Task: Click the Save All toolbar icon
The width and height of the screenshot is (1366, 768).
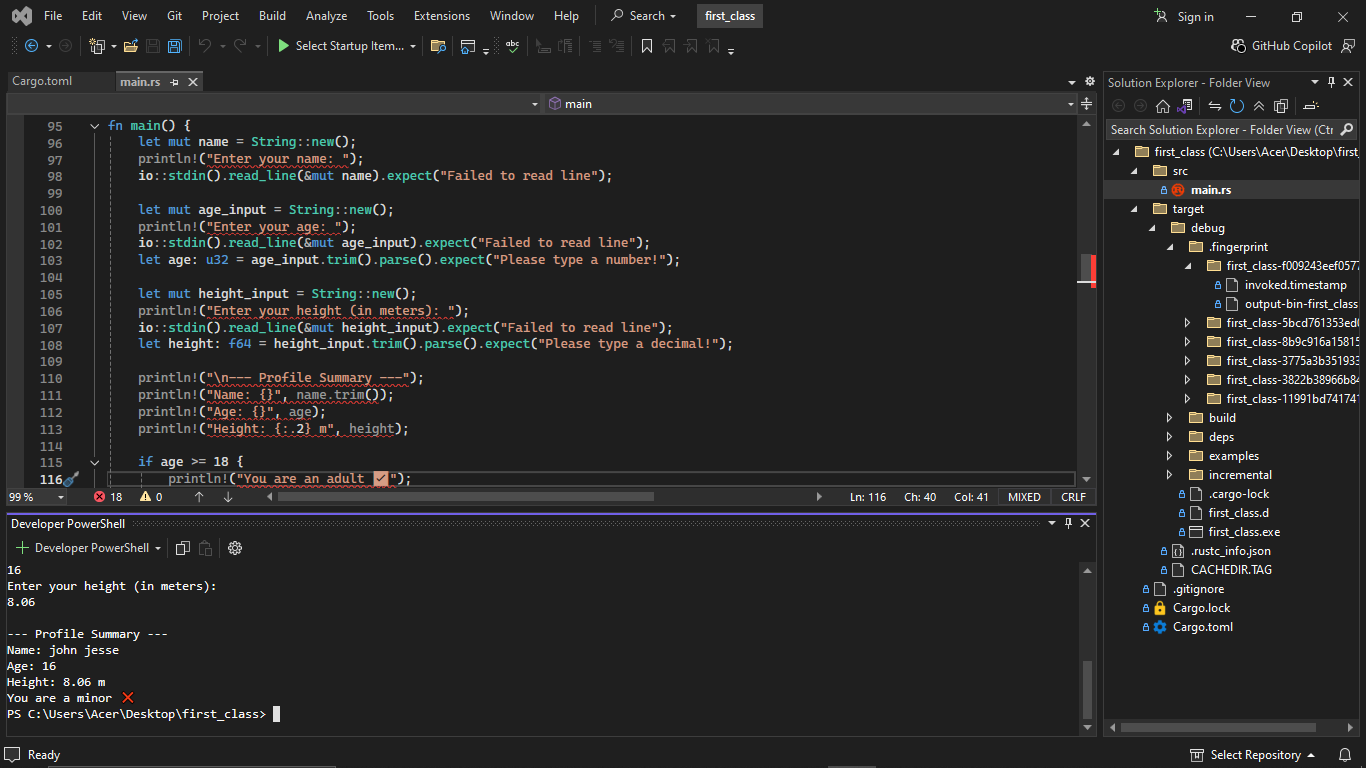Action: pos(175,46)
